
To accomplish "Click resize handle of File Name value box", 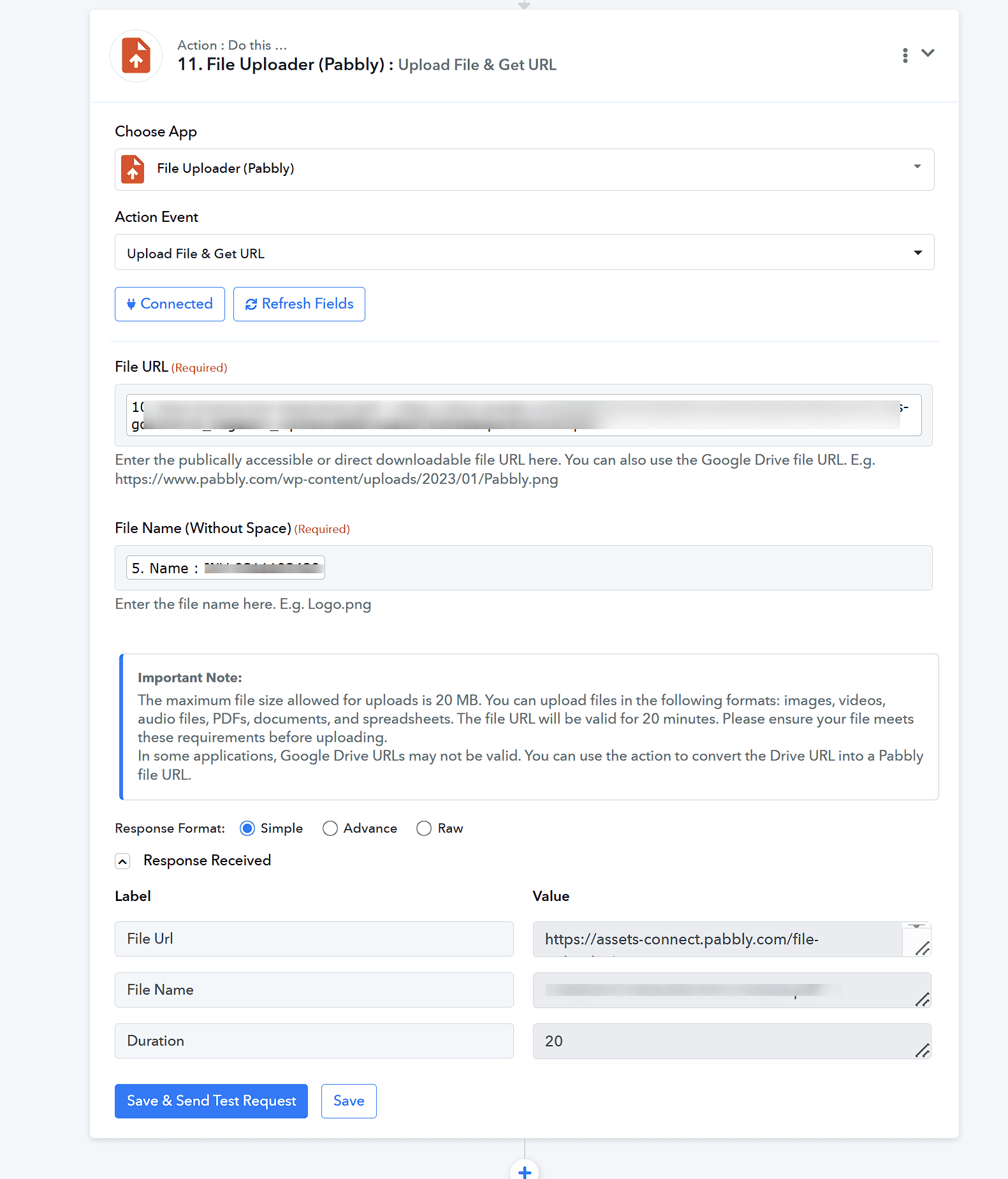I will coord(923,1000).
